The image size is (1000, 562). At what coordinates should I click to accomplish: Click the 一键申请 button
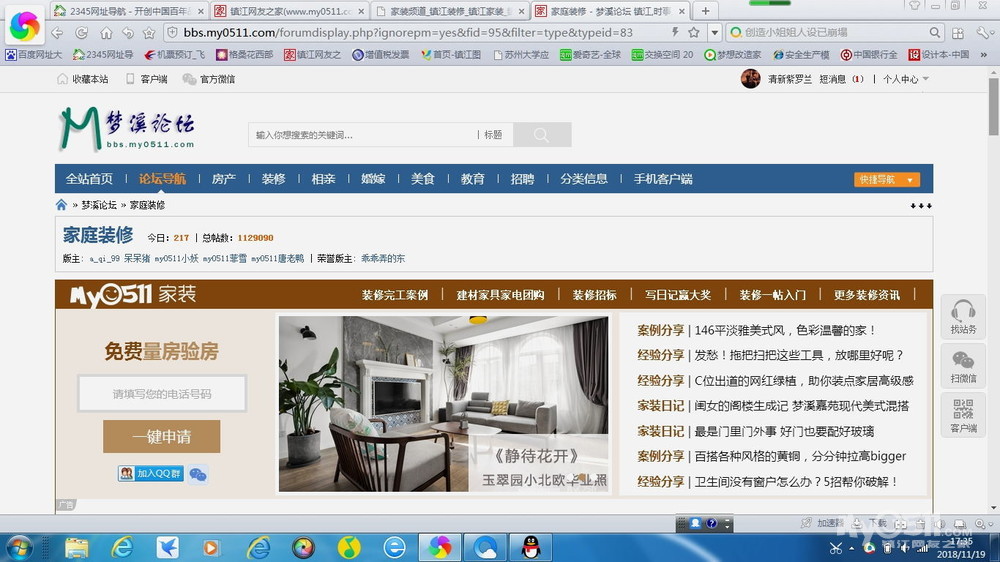[162, 437]
